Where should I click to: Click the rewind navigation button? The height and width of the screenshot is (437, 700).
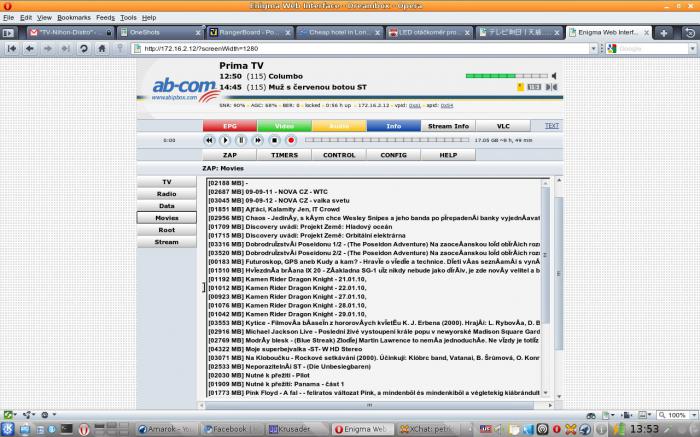coord(12,48)
